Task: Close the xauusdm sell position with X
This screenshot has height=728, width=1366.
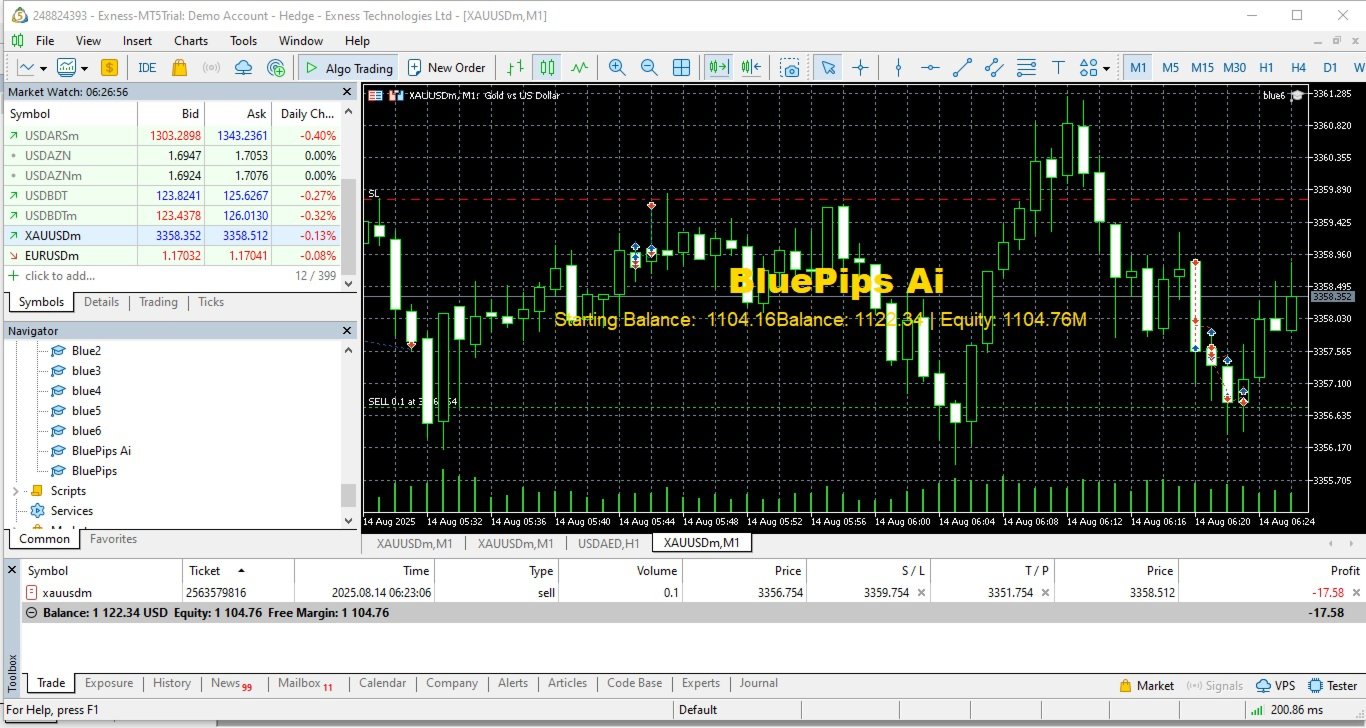Action: pos(1356,593)
